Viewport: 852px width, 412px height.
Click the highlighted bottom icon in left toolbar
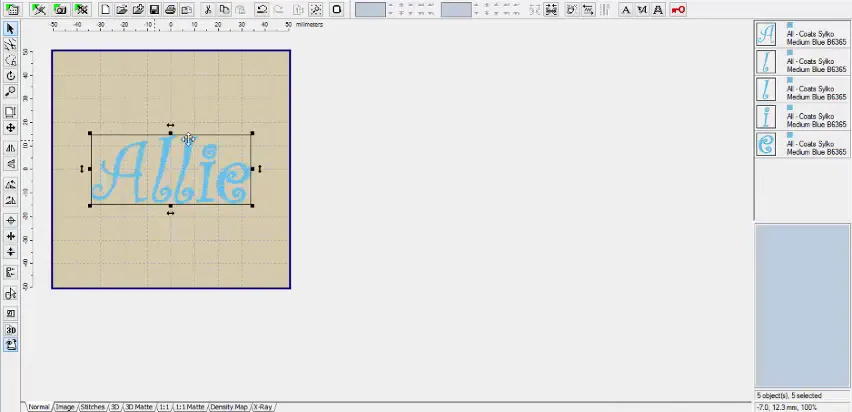click(10, 345)
